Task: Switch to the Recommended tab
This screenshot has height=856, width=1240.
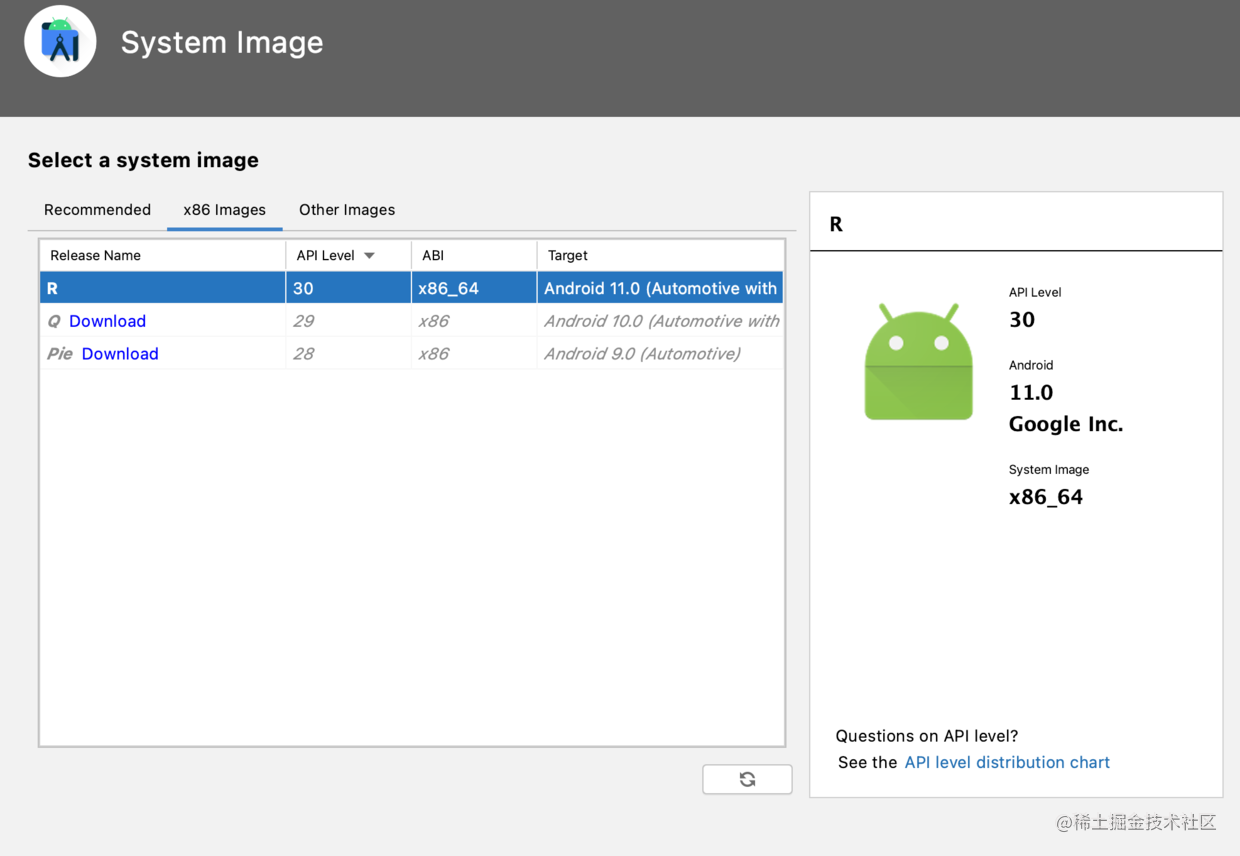Action: [97, 210]
